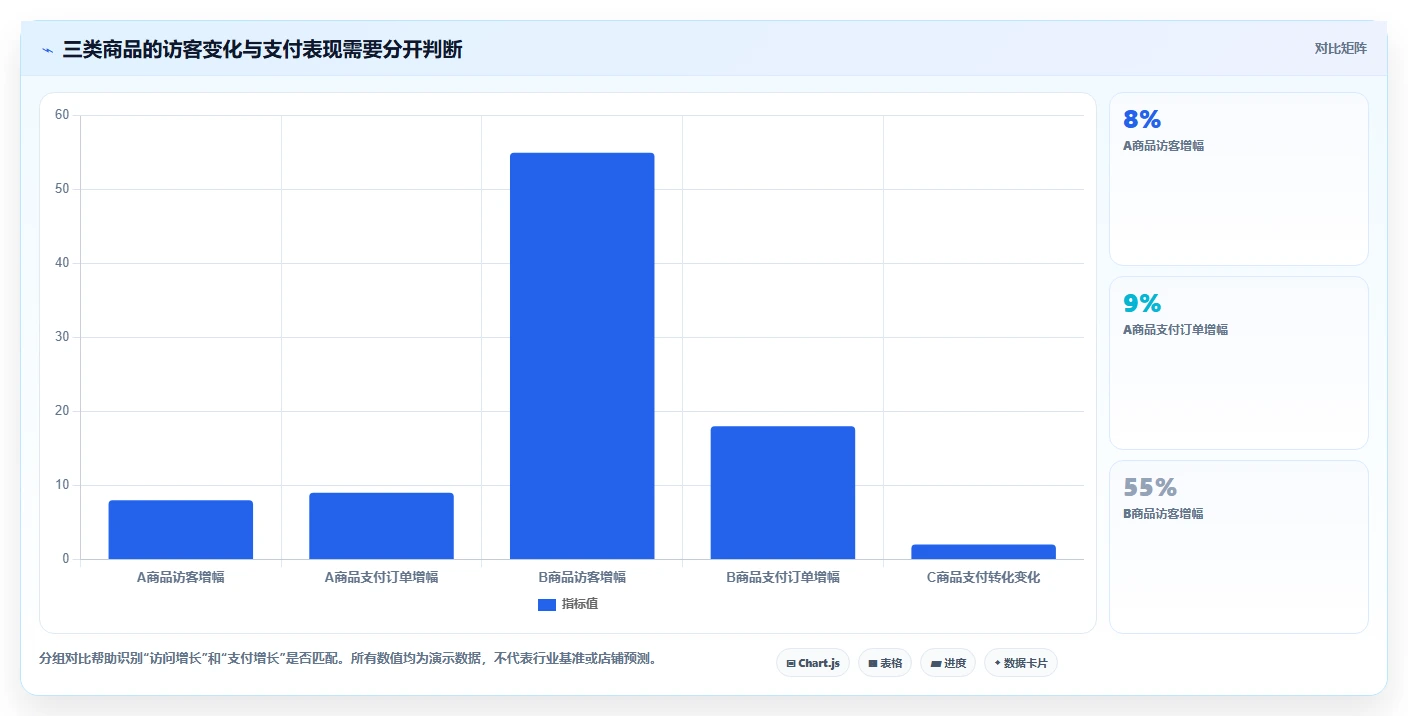This screenshot has height=716, width=1408.
Task: Click the lightning icon beside the title
Action: click(47, 50)
